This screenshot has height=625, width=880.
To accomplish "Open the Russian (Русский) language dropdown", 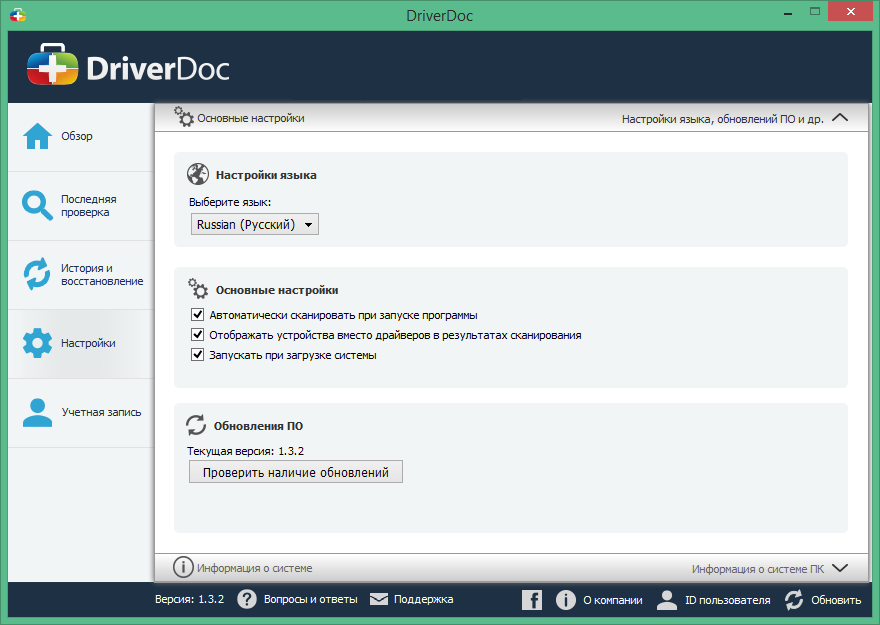I will click(x=255, y=224).
